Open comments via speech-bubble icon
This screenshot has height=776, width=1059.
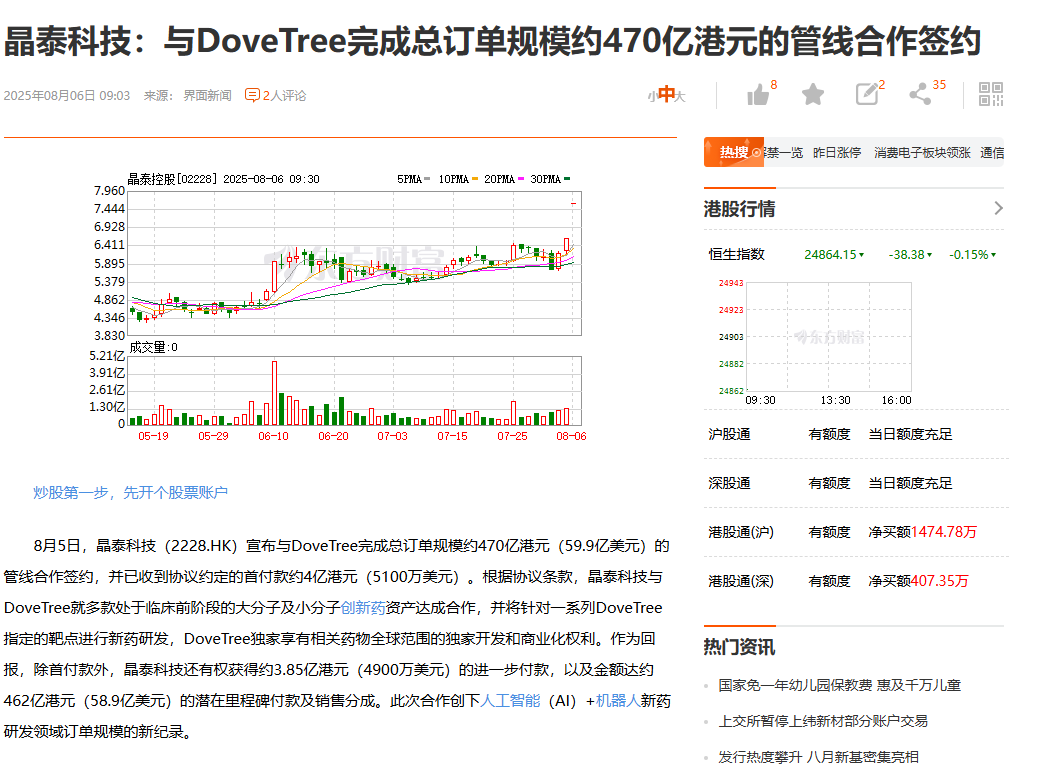[252, 95]
